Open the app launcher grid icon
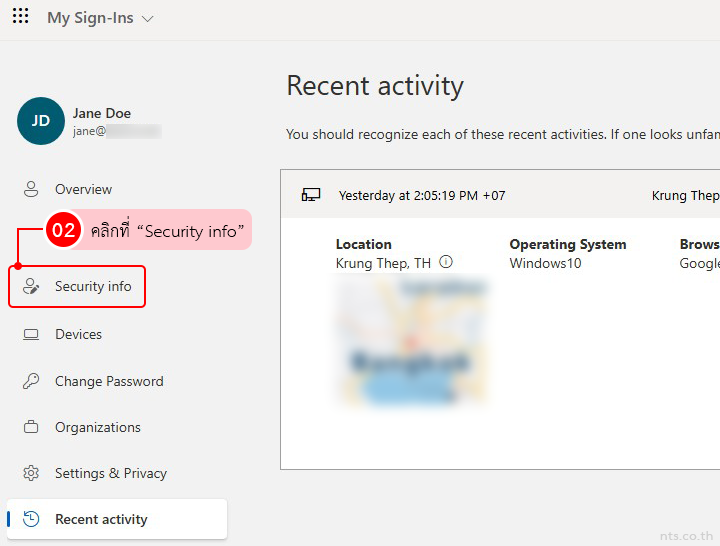The image size is (720, 546). point(20,18)
